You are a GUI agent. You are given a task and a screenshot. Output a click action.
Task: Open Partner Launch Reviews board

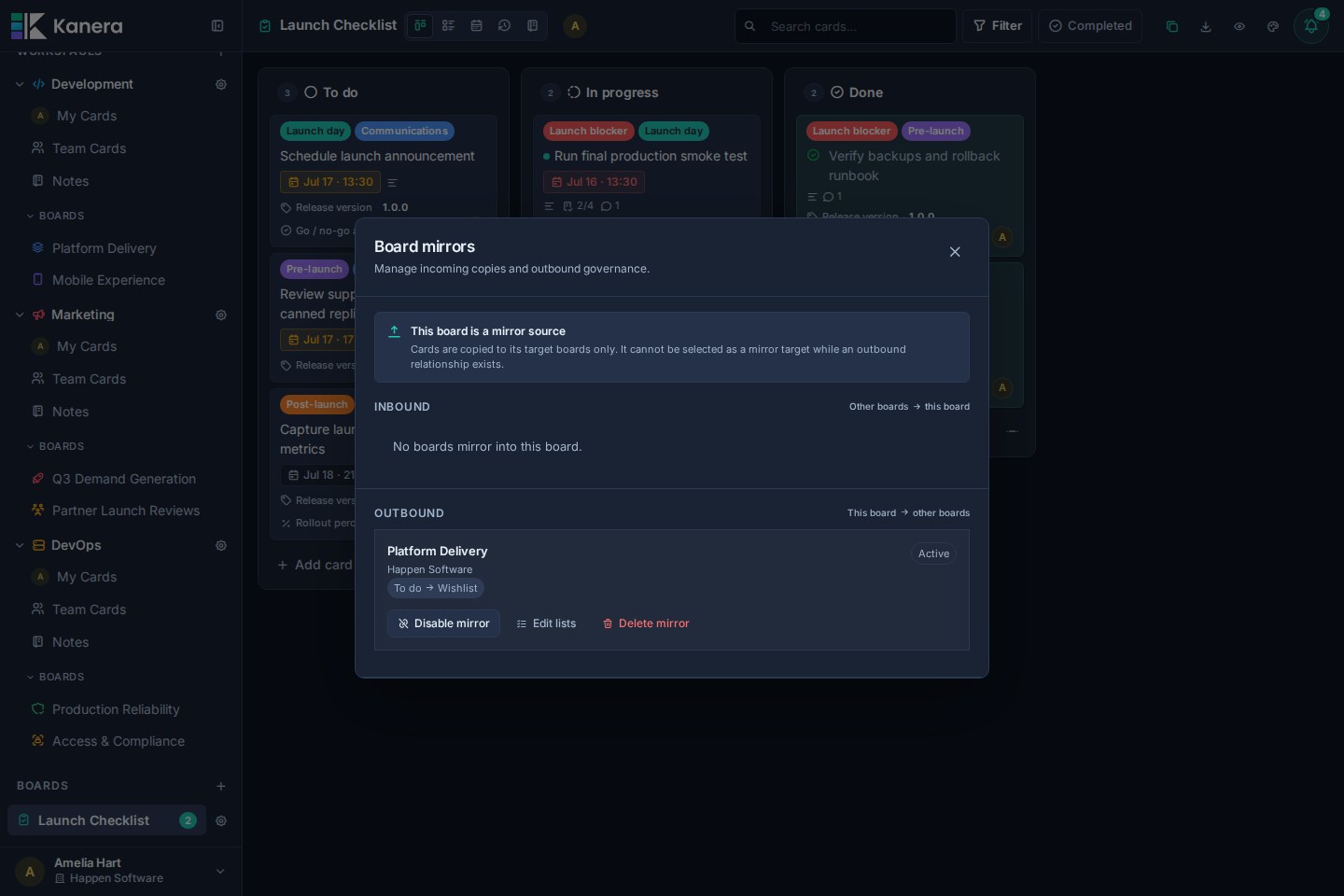pos(125,511)
